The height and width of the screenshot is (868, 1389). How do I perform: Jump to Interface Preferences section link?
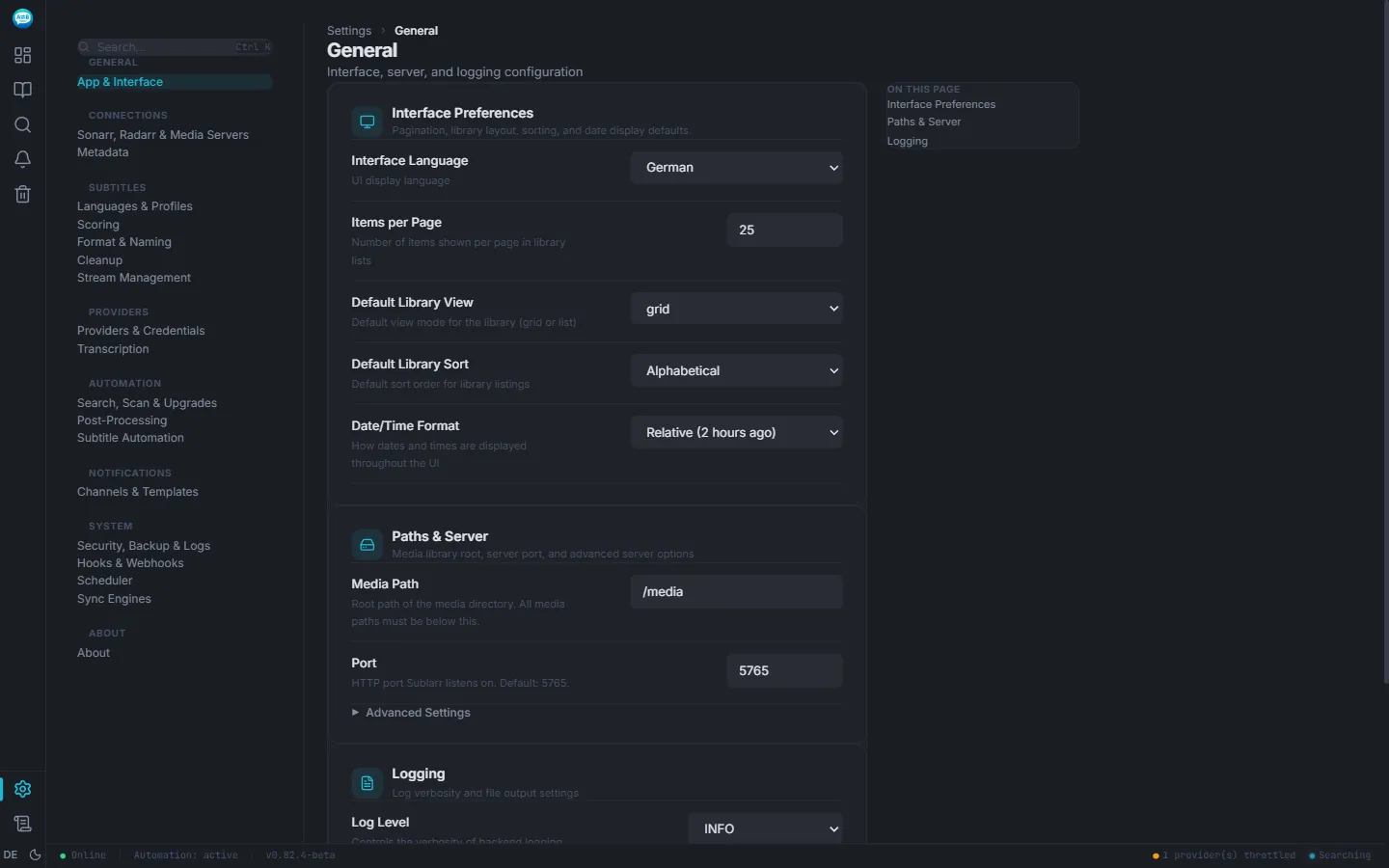pos(941,104)
